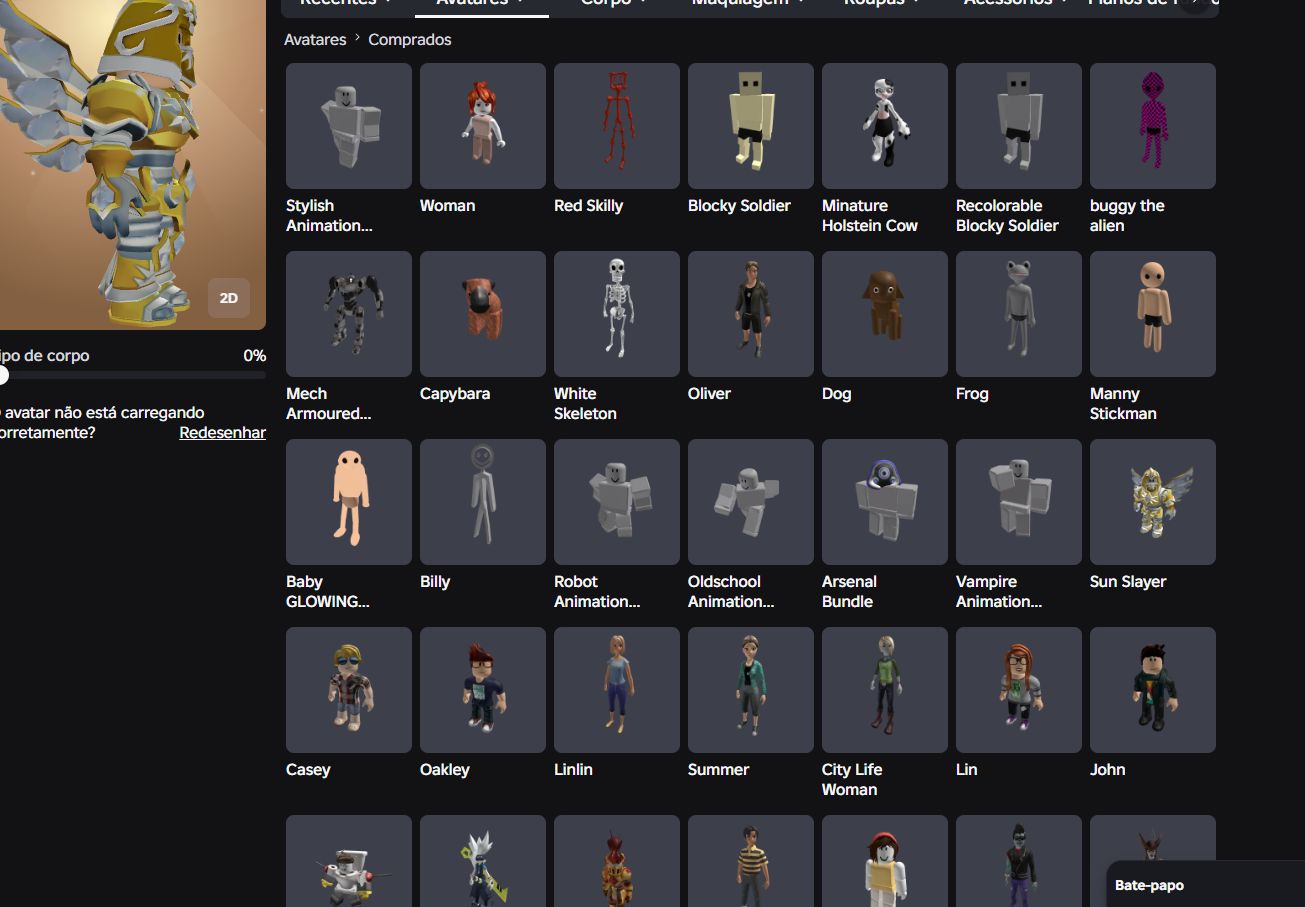
Task: Pick the Capybara avatar
Action: tap(483, 314)
